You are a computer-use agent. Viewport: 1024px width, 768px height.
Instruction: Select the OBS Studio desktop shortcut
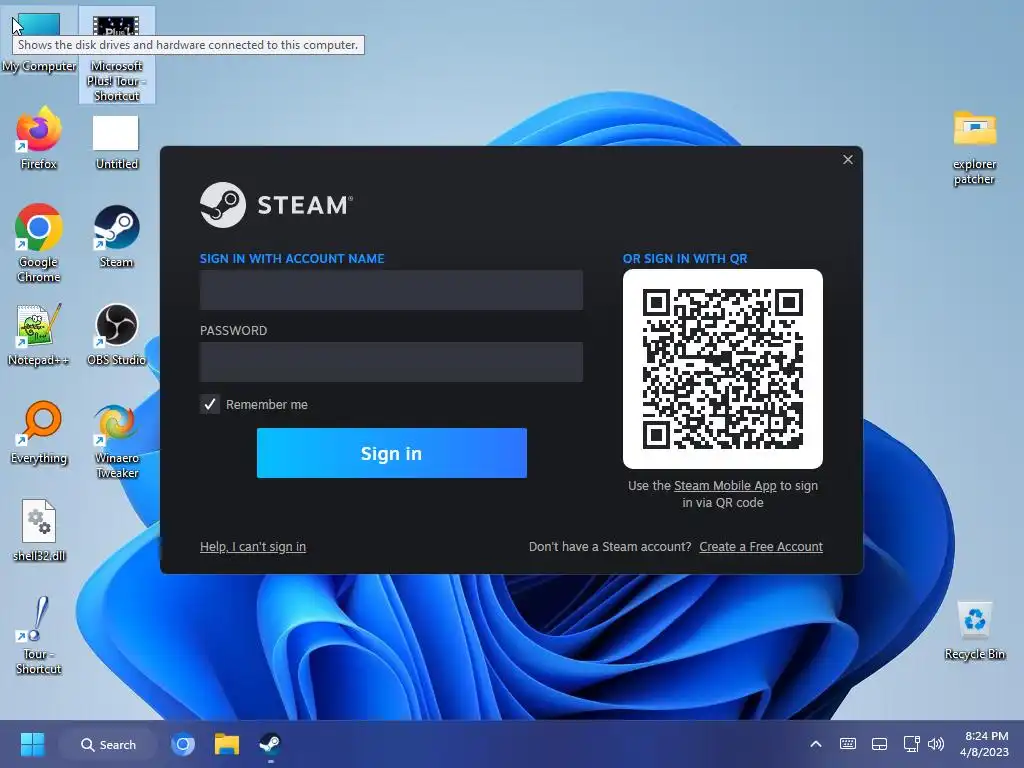pos(116,334)
